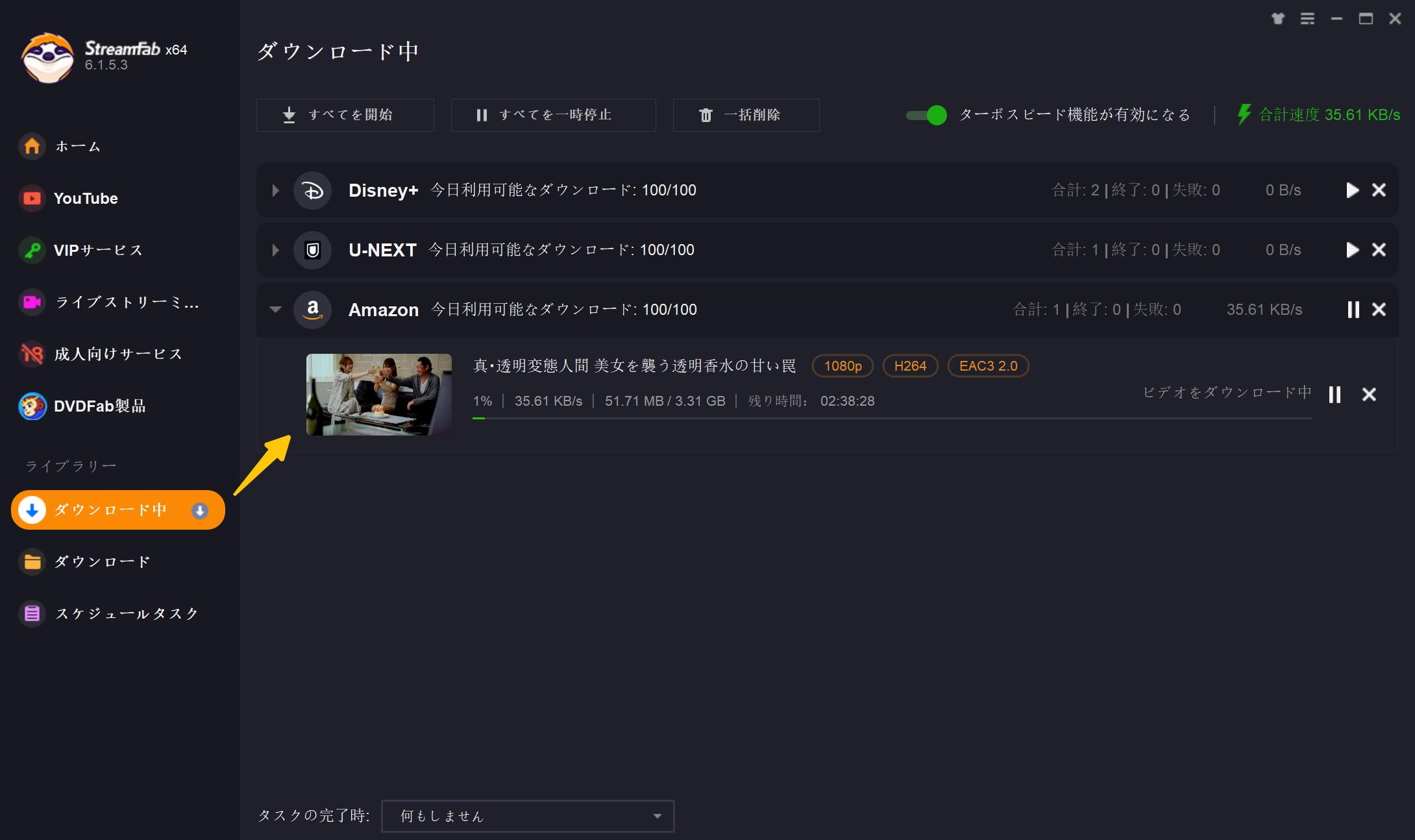Click the Disney+ service logo
The width and height of the screenshot is (1415, 840).
pyautogui.click(x=312, y=190)
